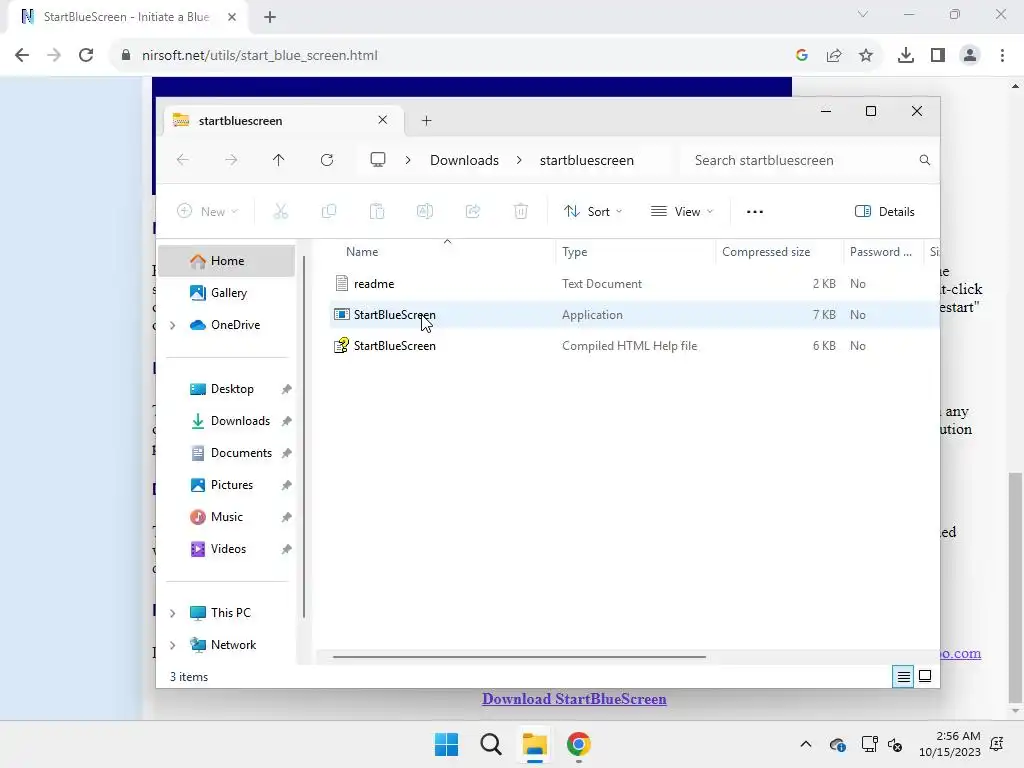Open a new Chrome tab
Image resolution: width=1024 pixels, height=768 pixels.
pyautogui.click(x=270, y=17)
